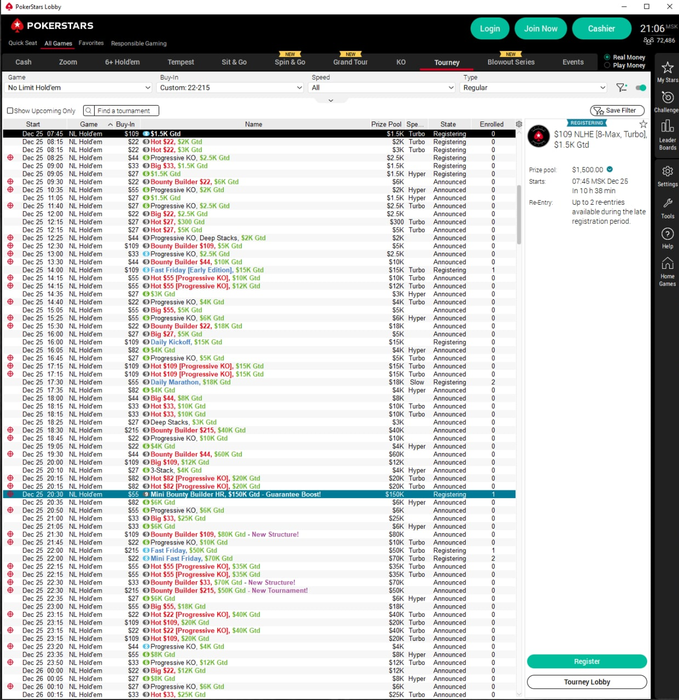679x700 pixels.
Task: Open the Game dropdown No Limit Hold'em
Action: pyautogui.click(x=79, y=88)
